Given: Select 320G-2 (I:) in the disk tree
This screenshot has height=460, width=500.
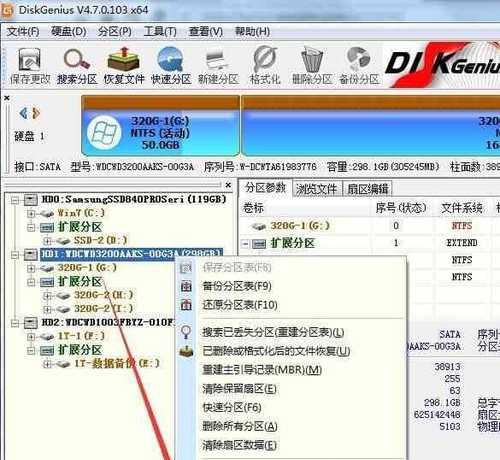Looking at the screenshot, I should coord(103,309).
